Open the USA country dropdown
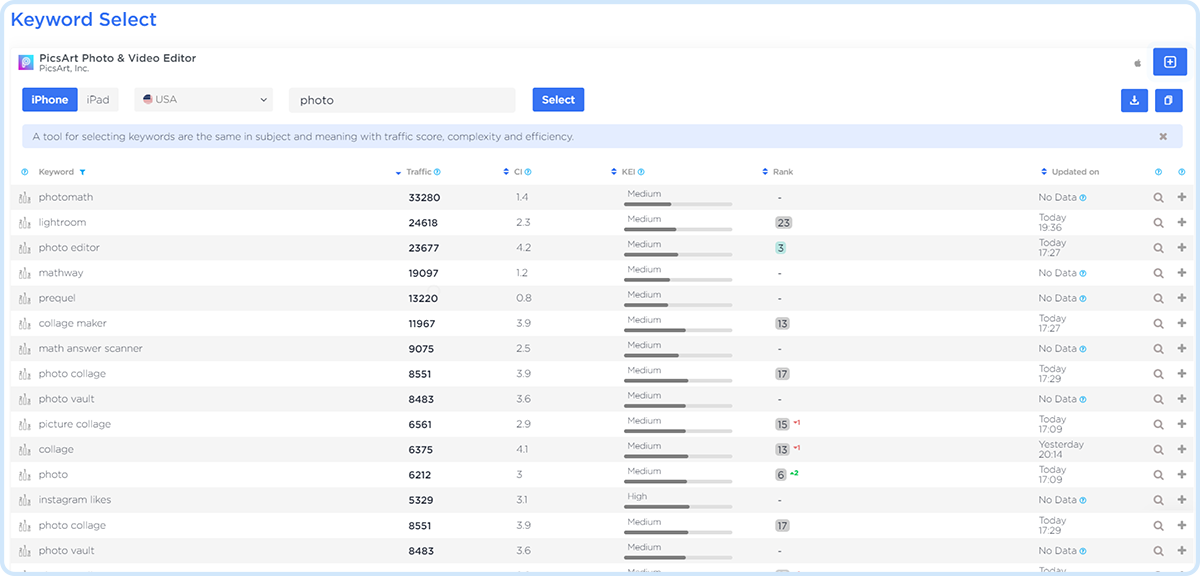The width and height of the screenshot is (1200, 576). (204, 100)
